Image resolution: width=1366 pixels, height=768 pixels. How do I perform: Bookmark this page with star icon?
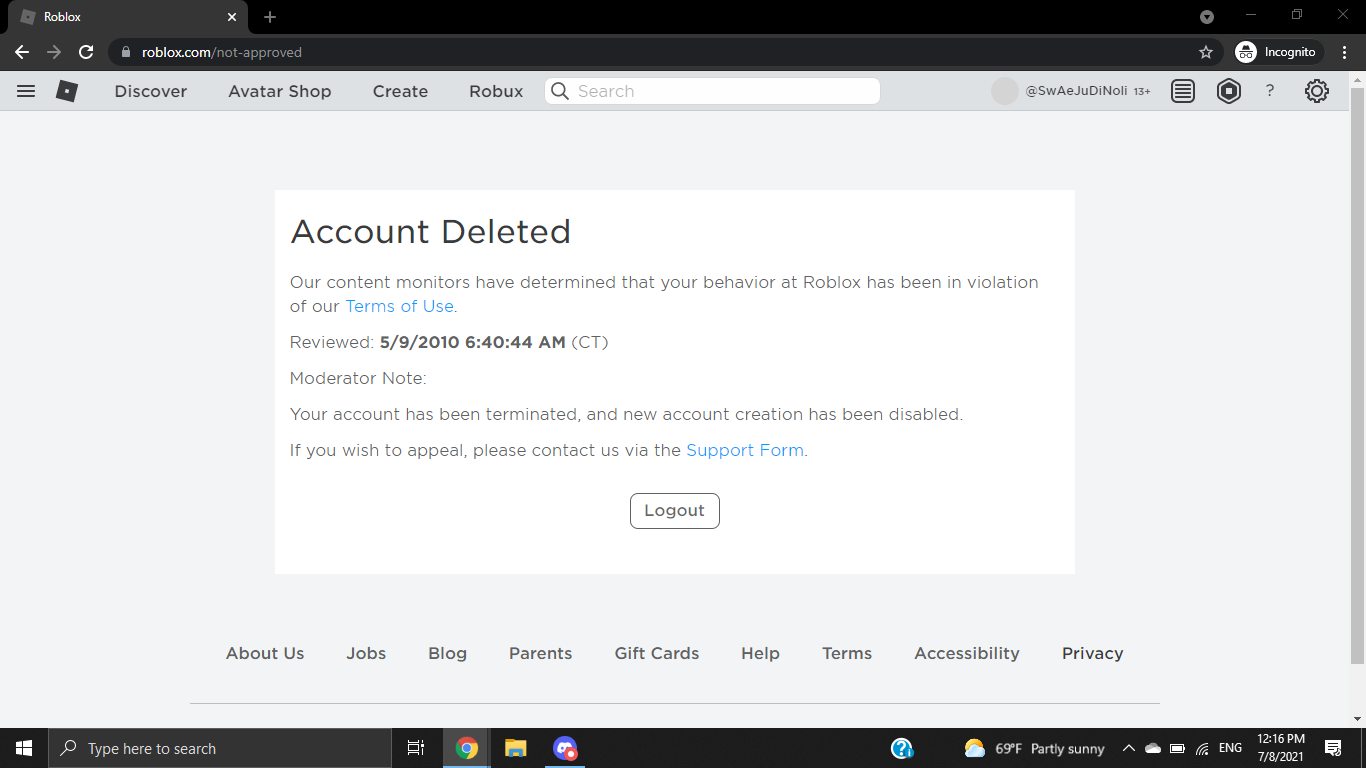[1206, 52]
